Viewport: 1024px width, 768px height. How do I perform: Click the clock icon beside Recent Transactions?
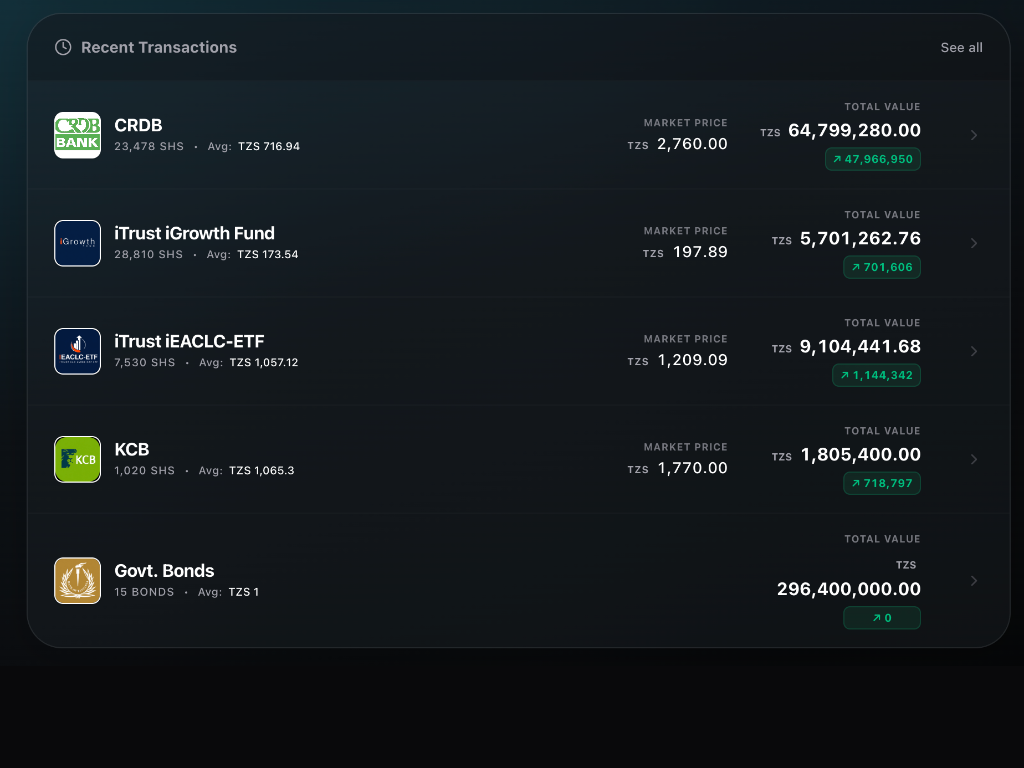[63, 47]
